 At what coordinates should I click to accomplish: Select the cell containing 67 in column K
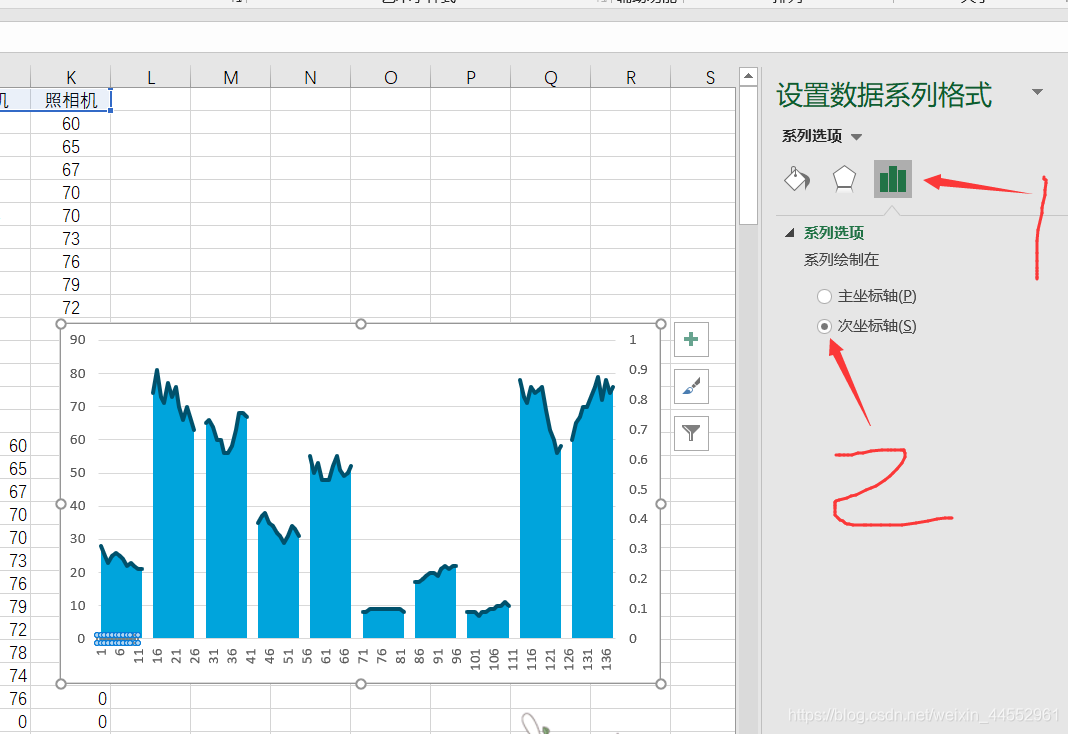pyautogui.click(x=71, y=170)
